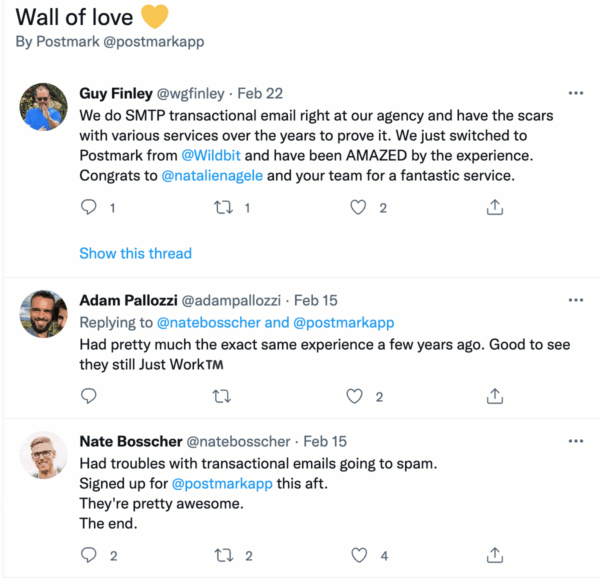The width and height of the screenshot is (600, 578).
Task: Retweet Nate Bosscher's tweet
Action: [x=224, y=555]
